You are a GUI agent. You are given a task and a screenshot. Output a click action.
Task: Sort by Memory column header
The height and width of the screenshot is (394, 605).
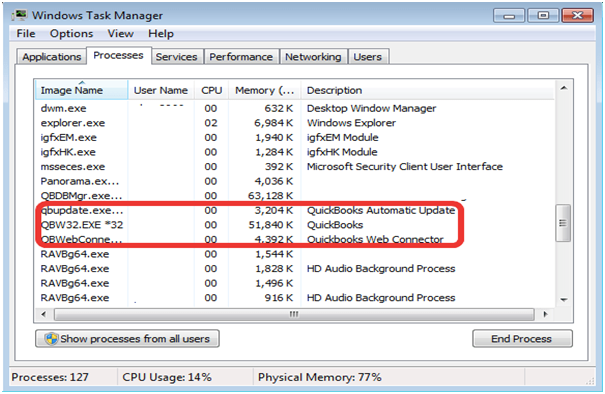(265, 90)
